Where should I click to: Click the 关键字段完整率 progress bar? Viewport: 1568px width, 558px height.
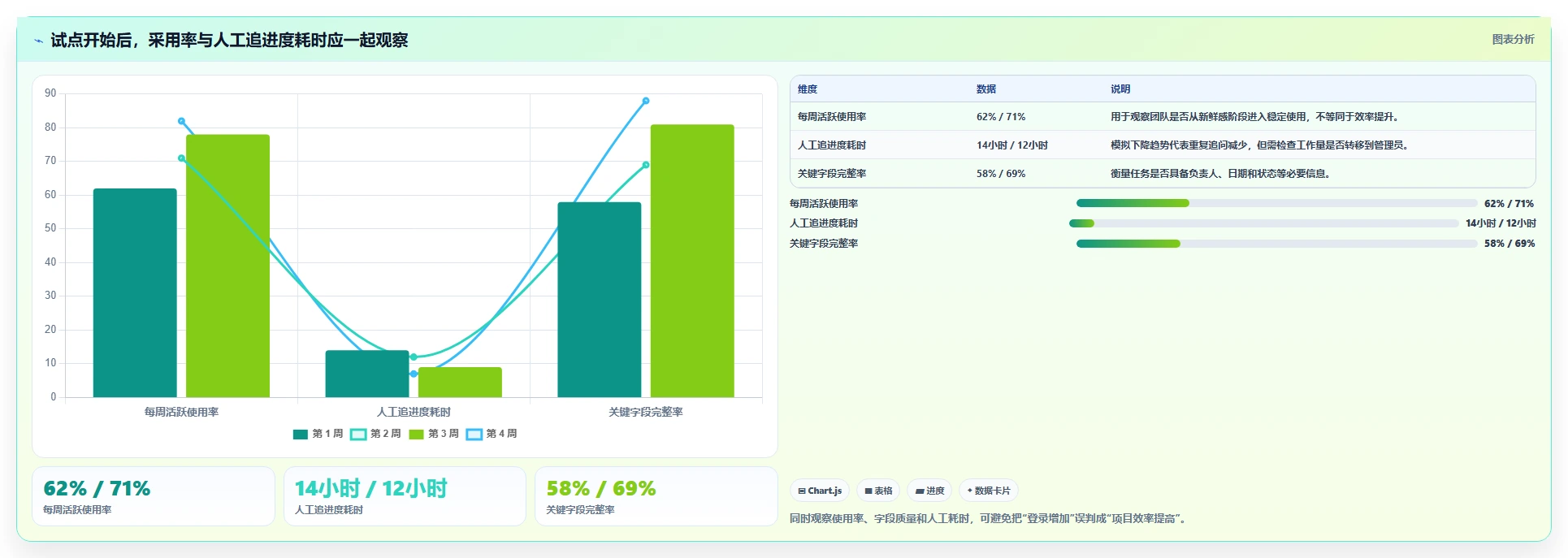pyautogui.click(x=1276, y=244)
